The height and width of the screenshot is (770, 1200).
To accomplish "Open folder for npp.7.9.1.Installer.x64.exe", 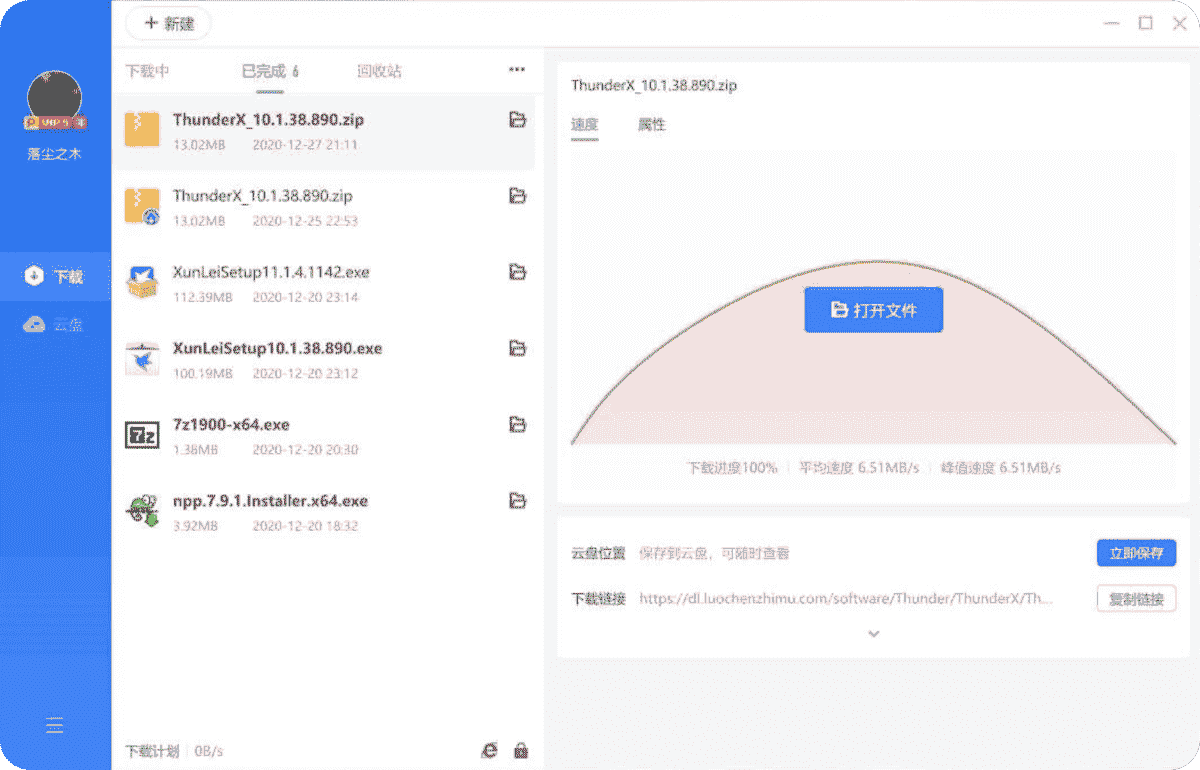I will [x=517, y=501].
